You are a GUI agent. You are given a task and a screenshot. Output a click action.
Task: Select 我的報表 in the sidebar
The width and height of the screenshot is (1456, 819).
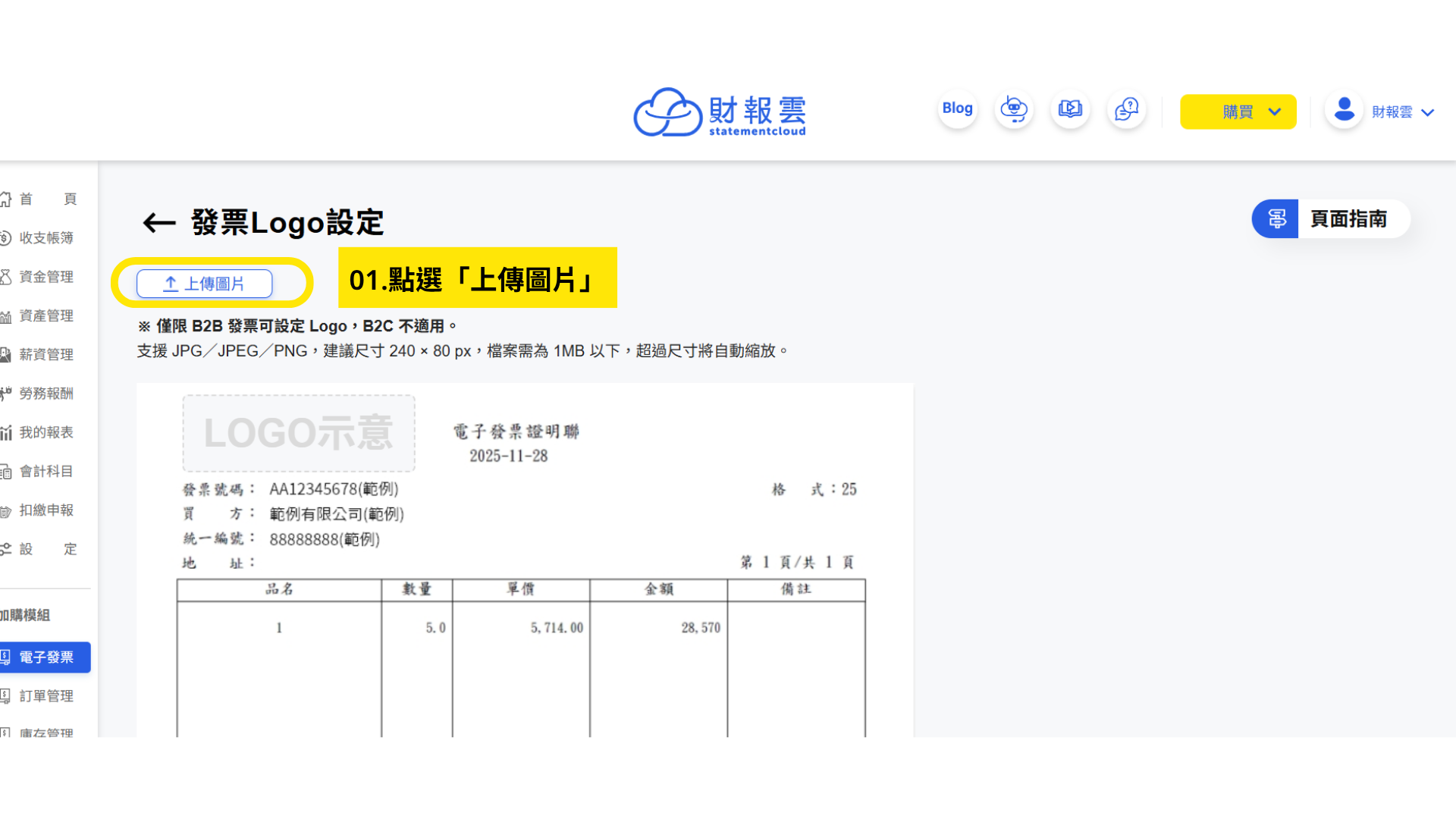tap(45, 432)
